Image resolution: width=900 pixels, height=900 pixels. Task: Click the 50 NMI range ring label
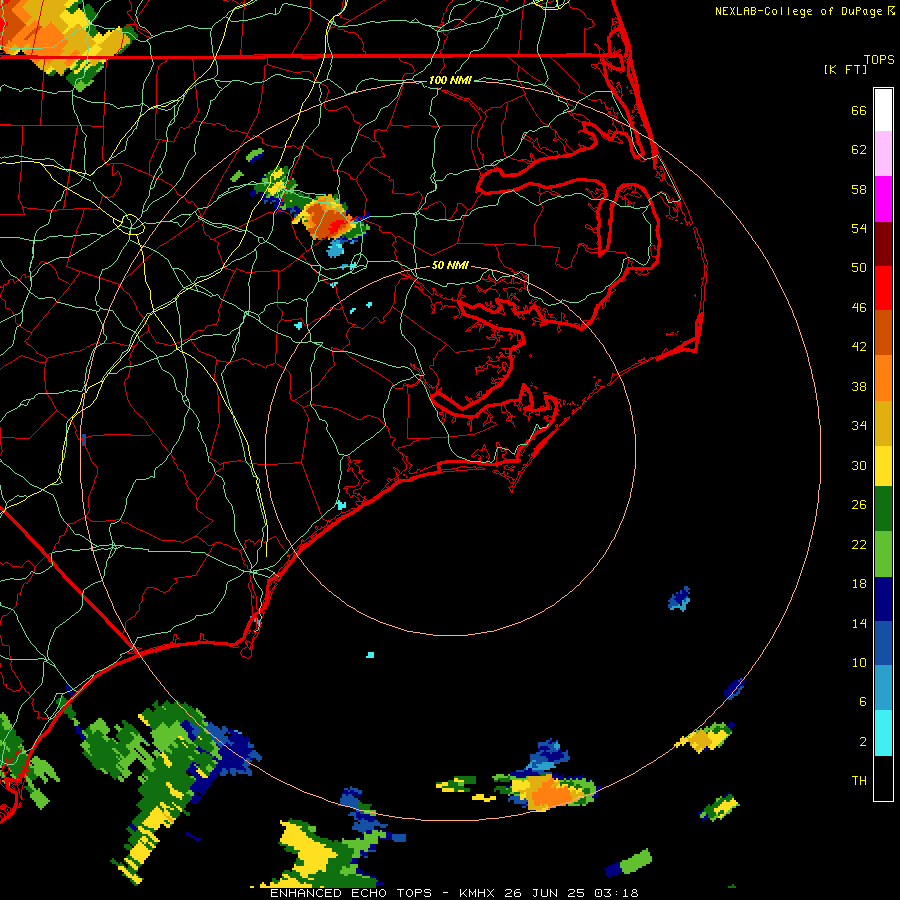pos(450,265)
